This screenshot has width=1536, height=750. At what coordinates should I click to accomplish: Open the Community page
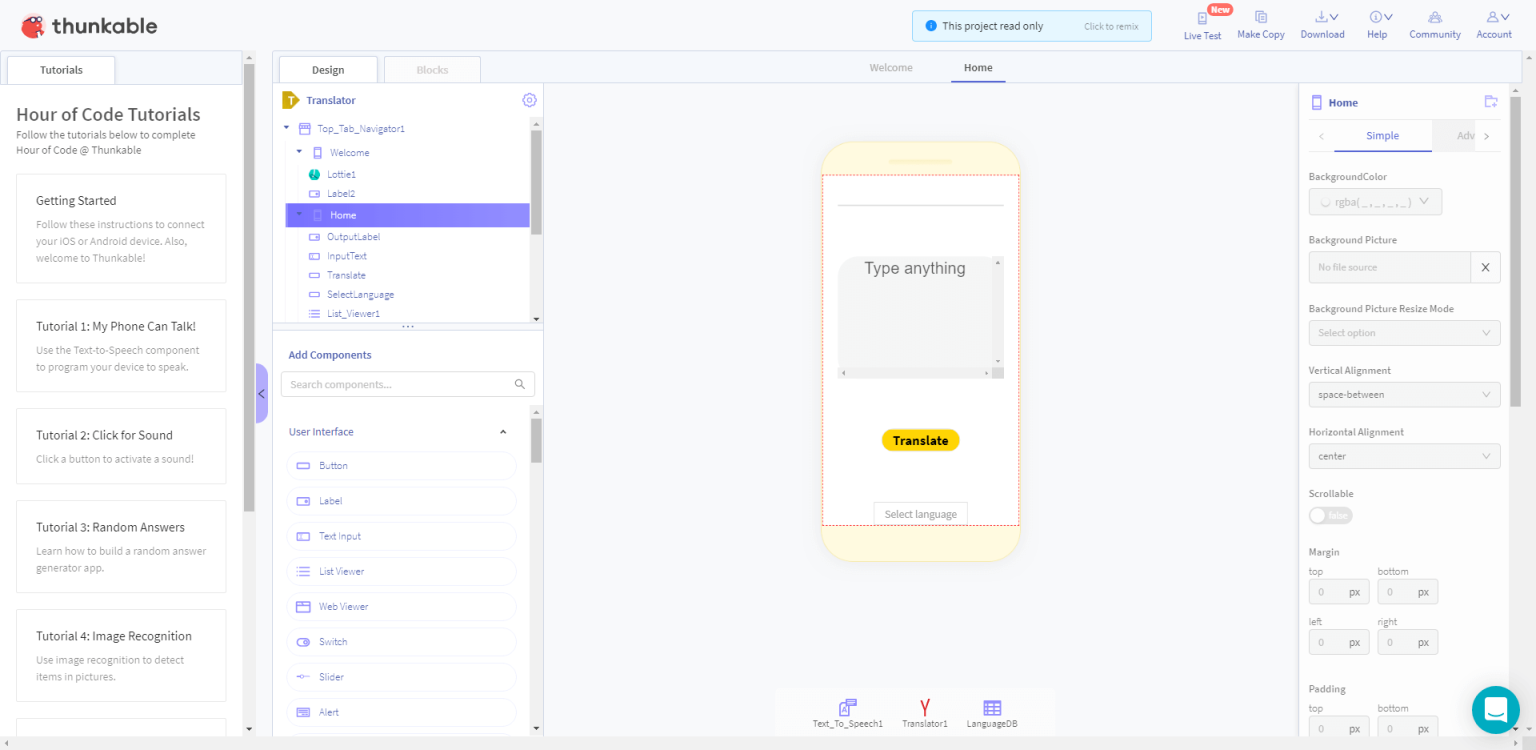click(1434, 24)
